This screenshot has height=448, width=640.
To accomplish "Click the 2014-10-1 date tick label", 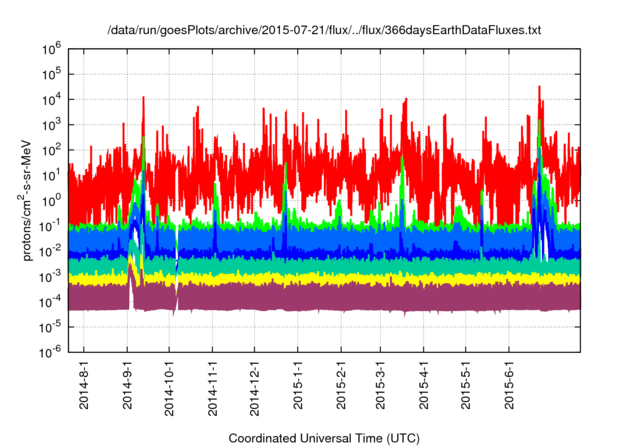I will click(169, 388).
